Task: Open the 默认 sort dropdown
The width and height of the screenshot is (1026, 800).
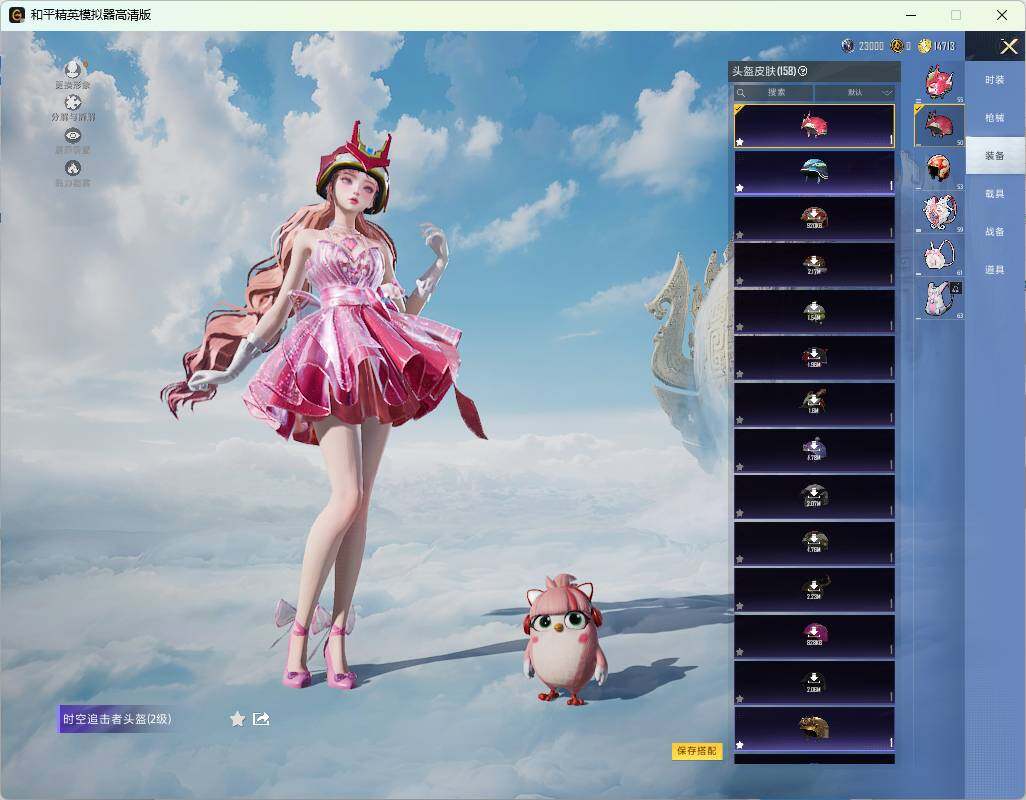Action: tap(855, 92)
